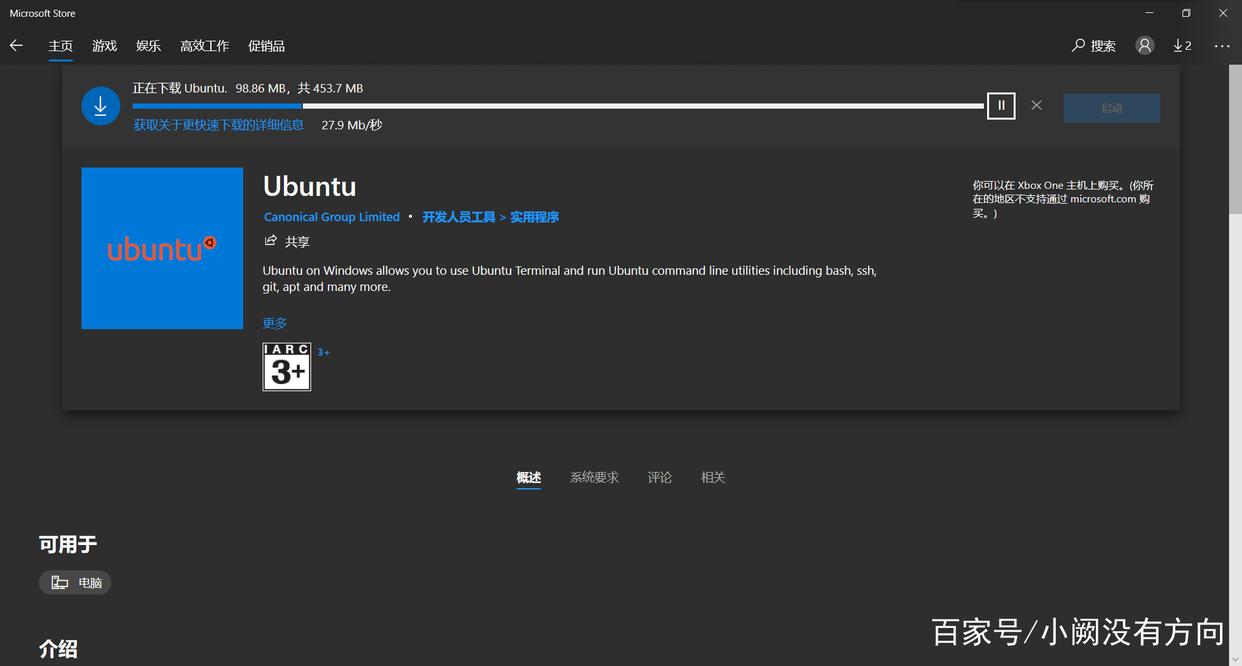Minimize the Microsoft Store window

point(1148,13)
